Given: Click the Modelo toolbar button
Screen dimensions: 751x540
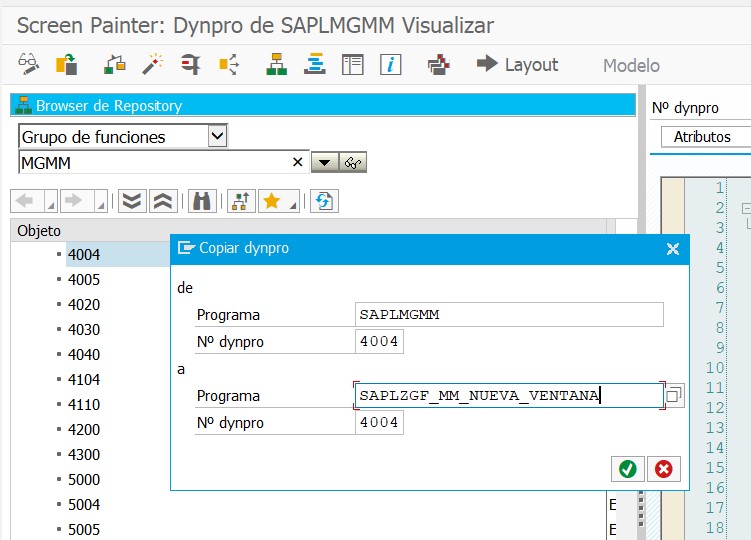Looking at the screenshot, I should 631,65.
